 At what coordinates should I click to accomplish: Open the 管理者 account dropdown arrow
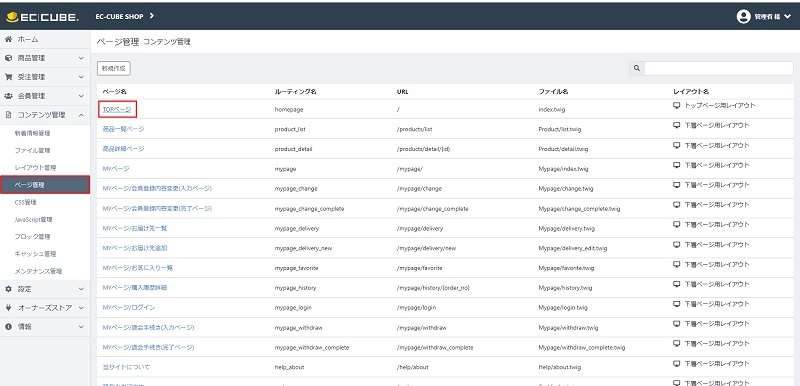coord(789,17)
